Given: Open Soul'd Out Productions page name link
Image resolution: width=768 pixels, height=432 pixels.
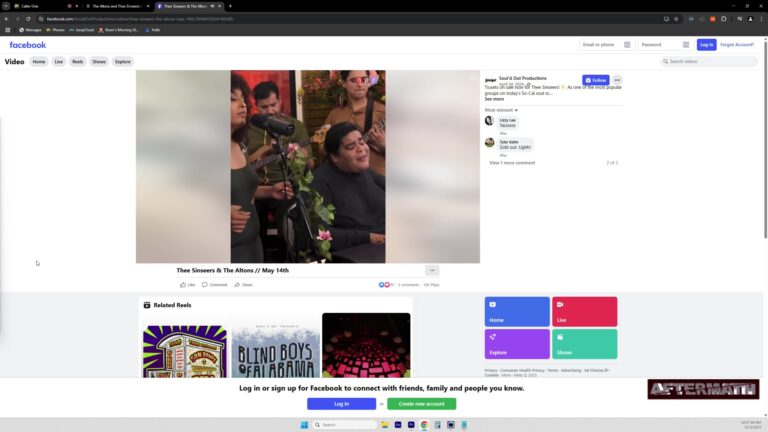Looking at the screenshot, I should click(523, 78).
